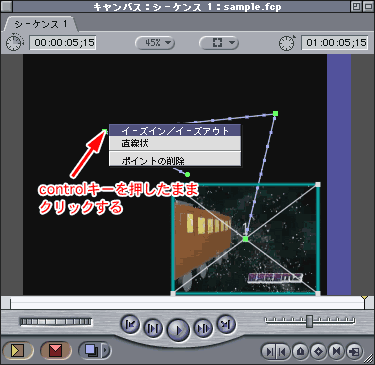This screenshot has width=375, height=365.
Task: Click the Play button in transport controls
Action: (x=178, y=330)
